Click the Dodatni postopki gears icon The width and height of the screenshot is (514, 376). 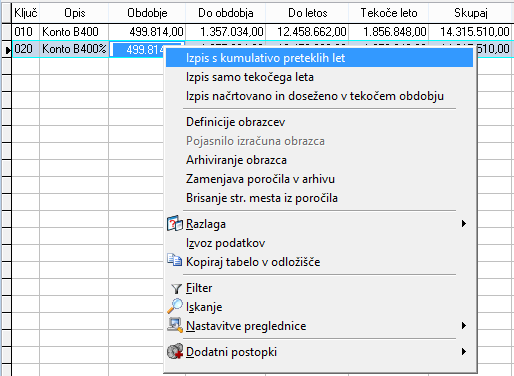click(175, 351)
